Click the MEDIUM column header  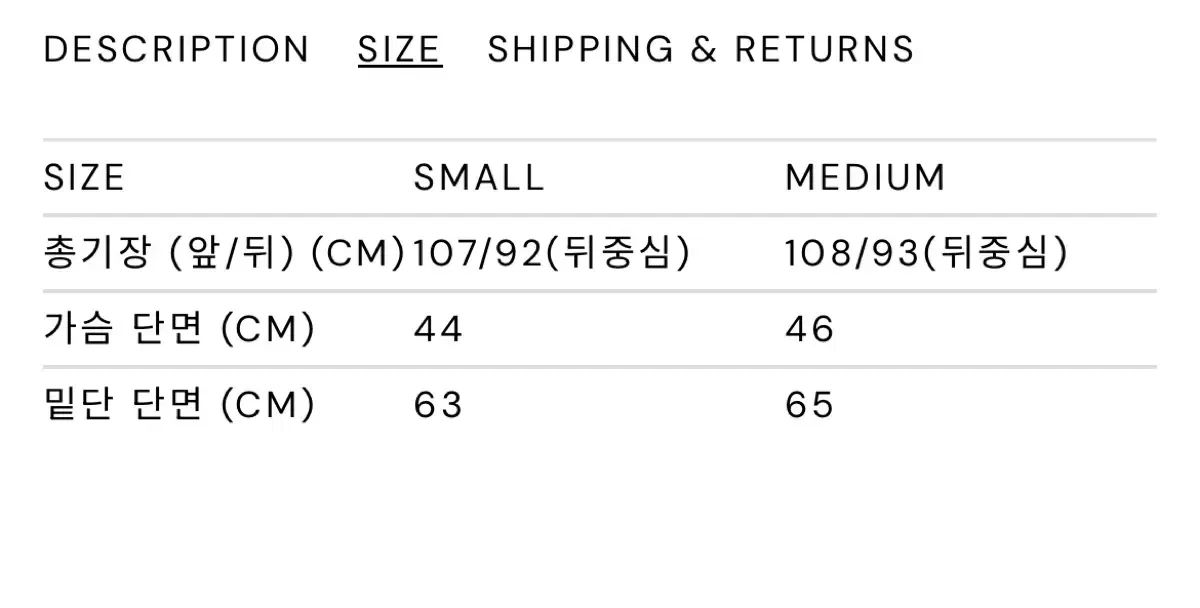pyautogui.click(x=865, y=178)
